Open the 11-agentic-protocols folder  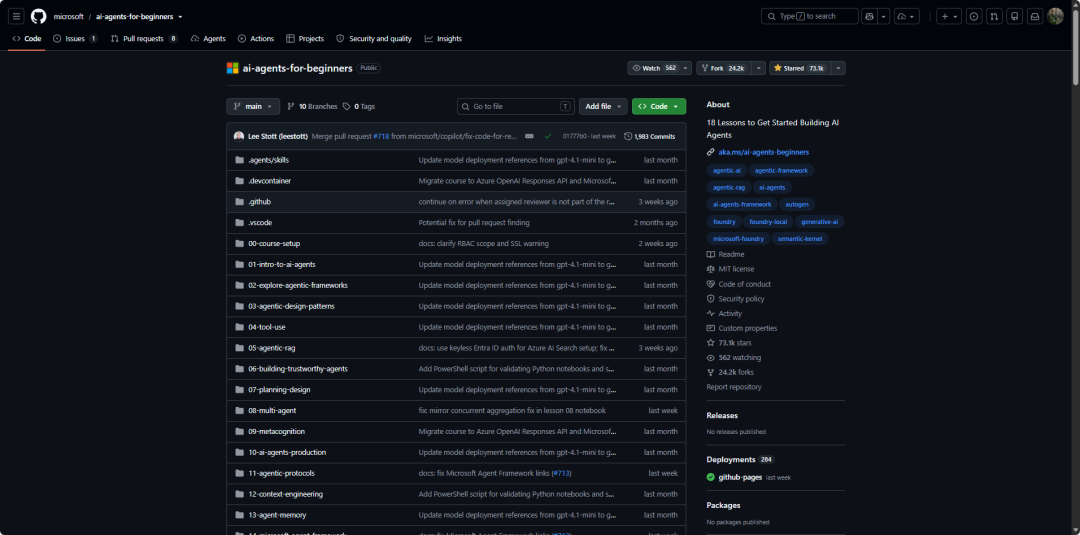coord(282,473)
